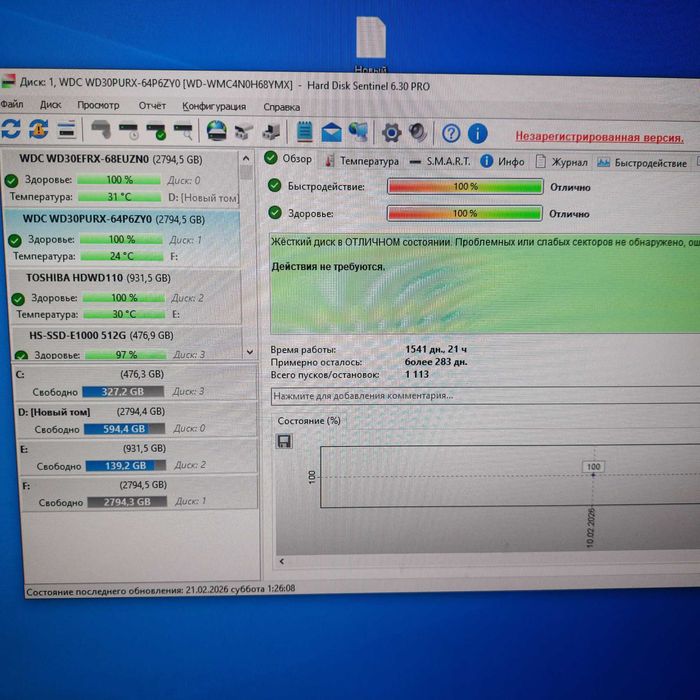This screenshot has height=700, width=700.
Task: Click the grey drive silhouette toolbar icon
Action: click(101, 130)
